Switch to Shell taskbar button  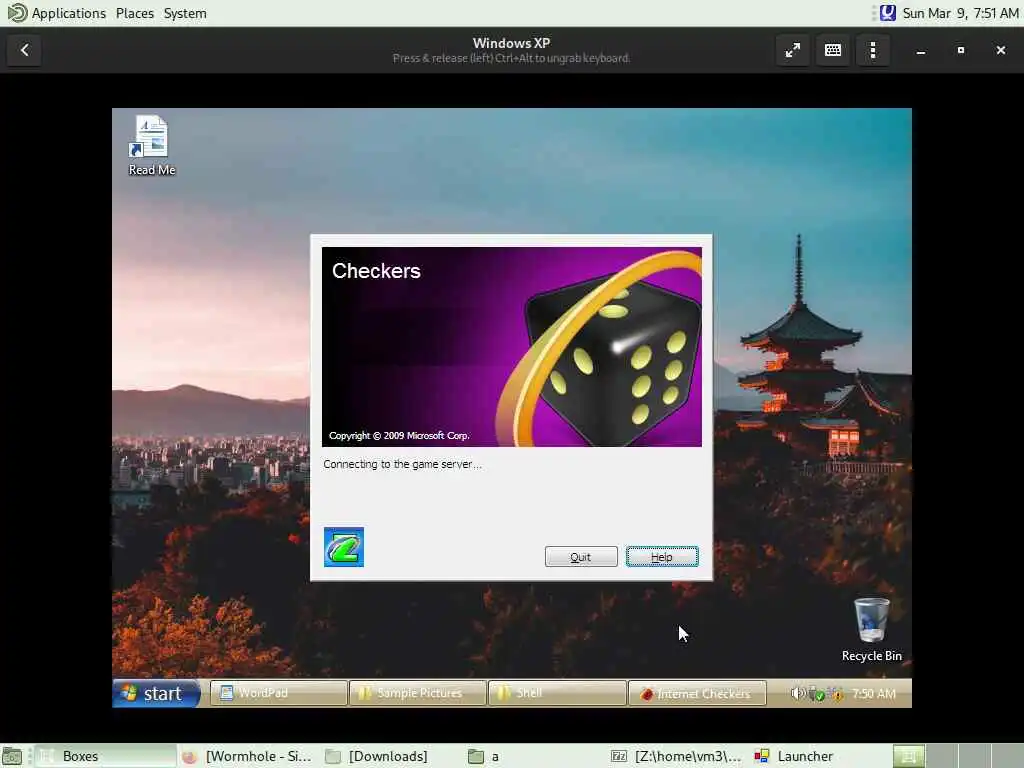[557, 693]
